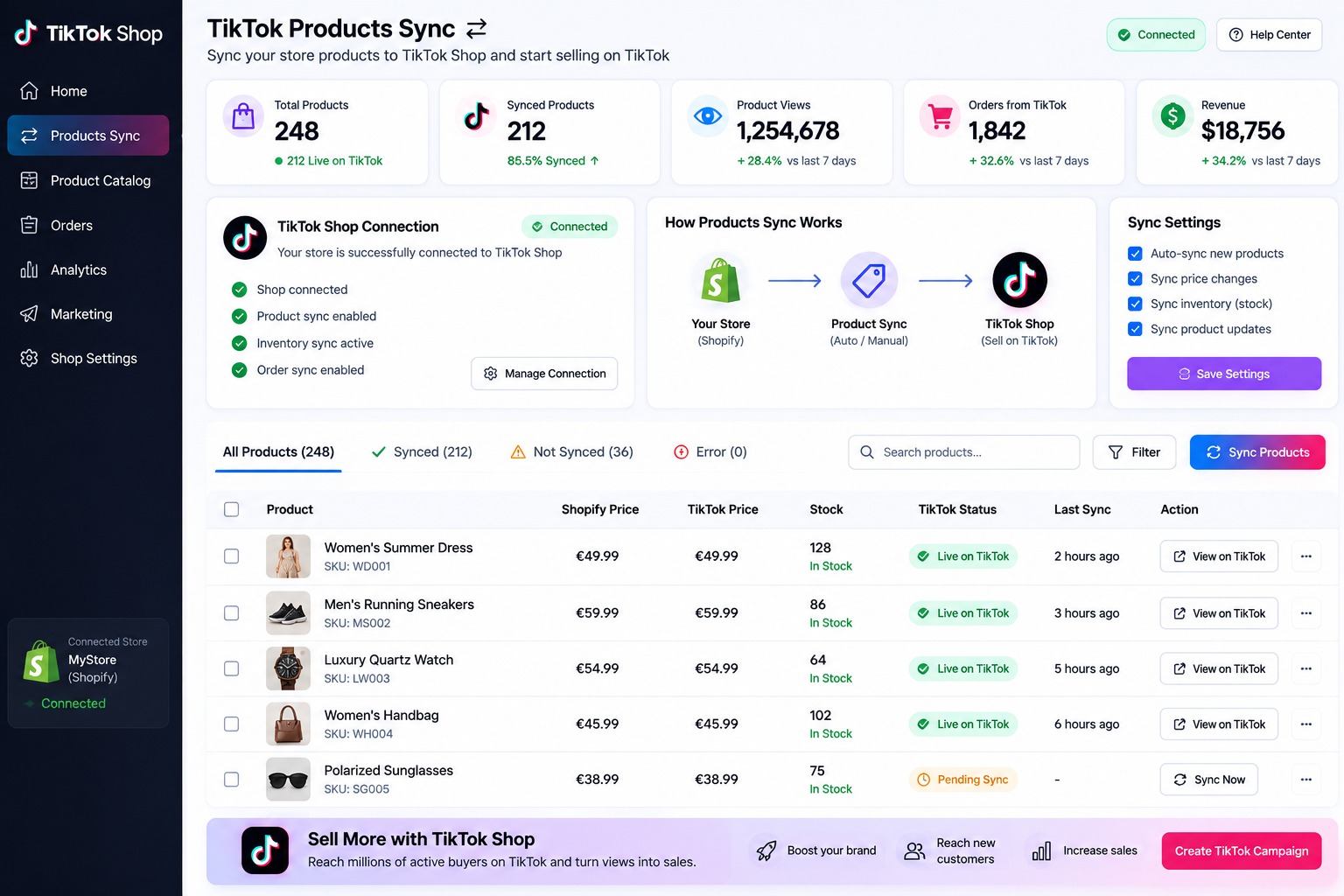The width and height of the screenshot is (1344, 896).
Task: Click the Connected status badge in header
Action: coord(1156,35)
